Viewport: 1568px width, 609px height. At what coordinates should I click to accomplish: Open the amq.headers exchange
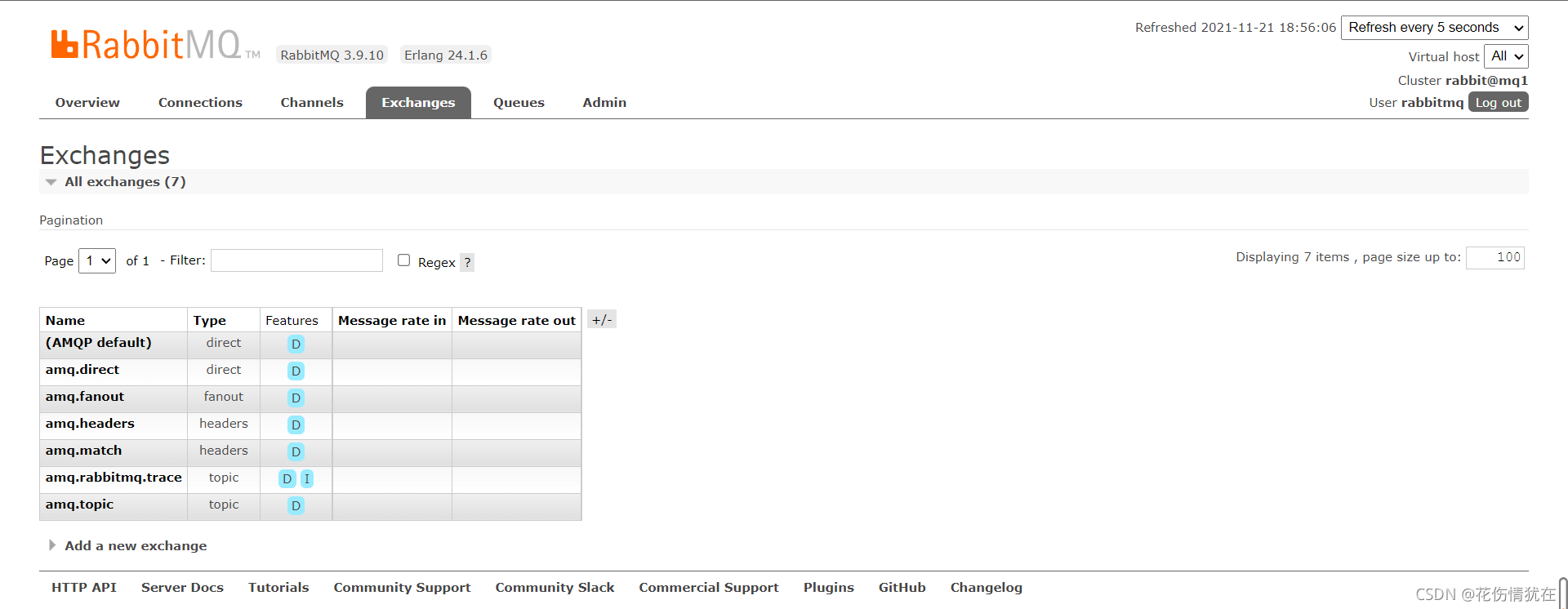point(90,423)
